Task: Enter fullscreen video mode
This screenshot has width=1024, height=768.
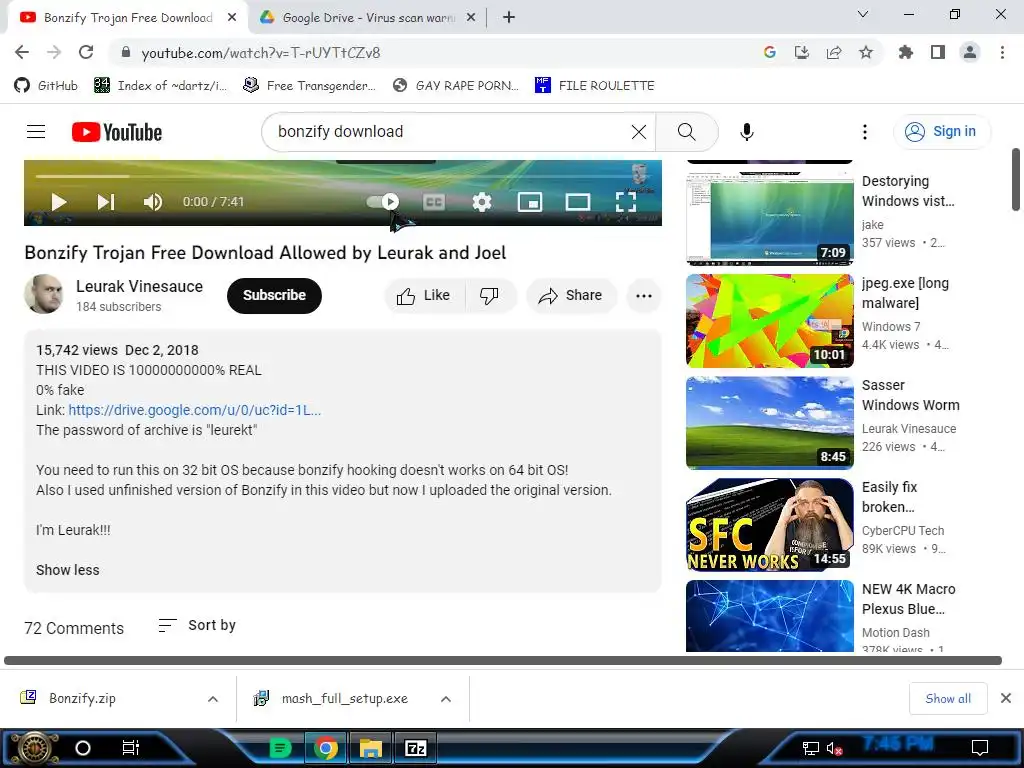Action: [626, 202]
